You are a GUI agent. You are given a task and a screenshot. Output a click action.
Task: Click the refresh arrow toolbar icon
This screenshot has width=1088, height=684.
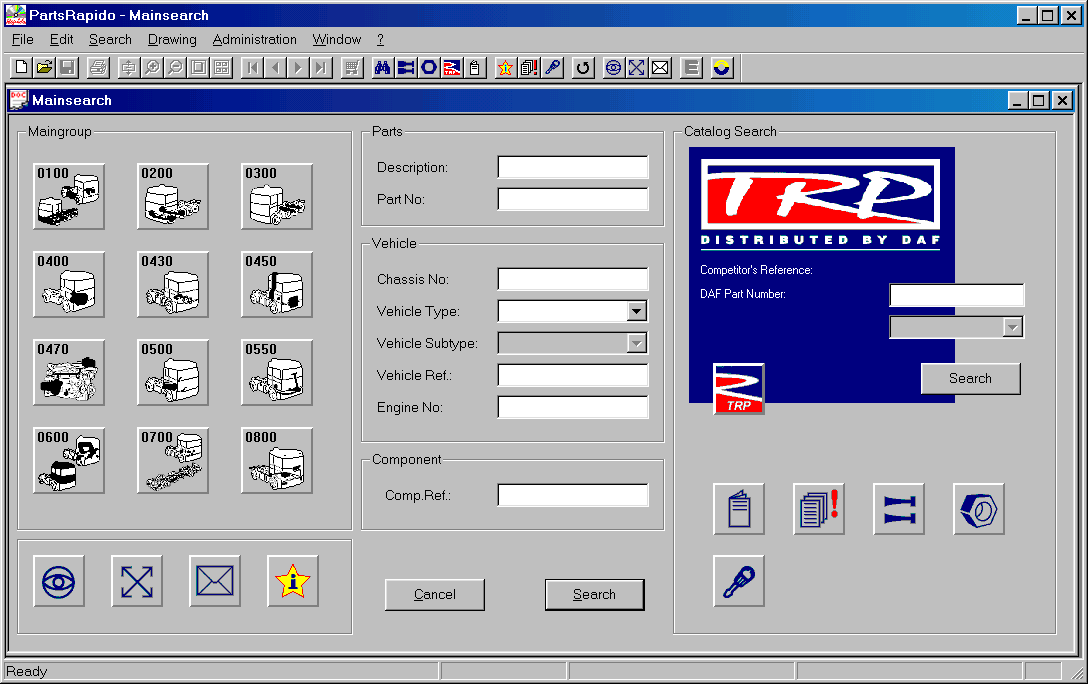click(x=583, y=67)
